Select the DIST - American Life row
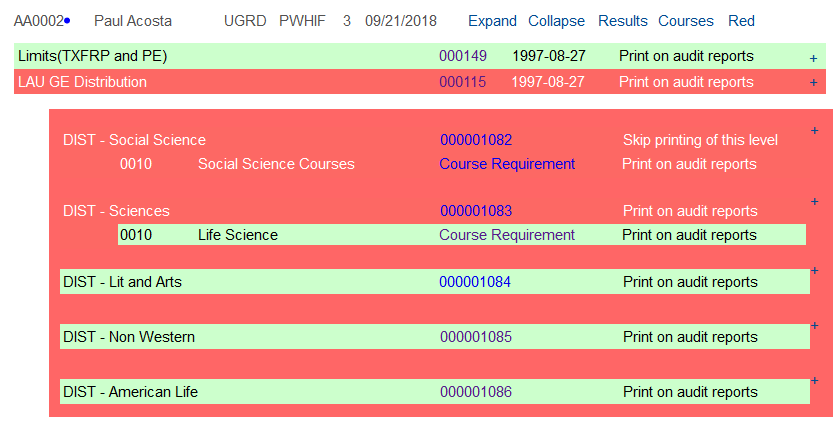This screenshot has width=840, height=422. [x=434, y=391]
